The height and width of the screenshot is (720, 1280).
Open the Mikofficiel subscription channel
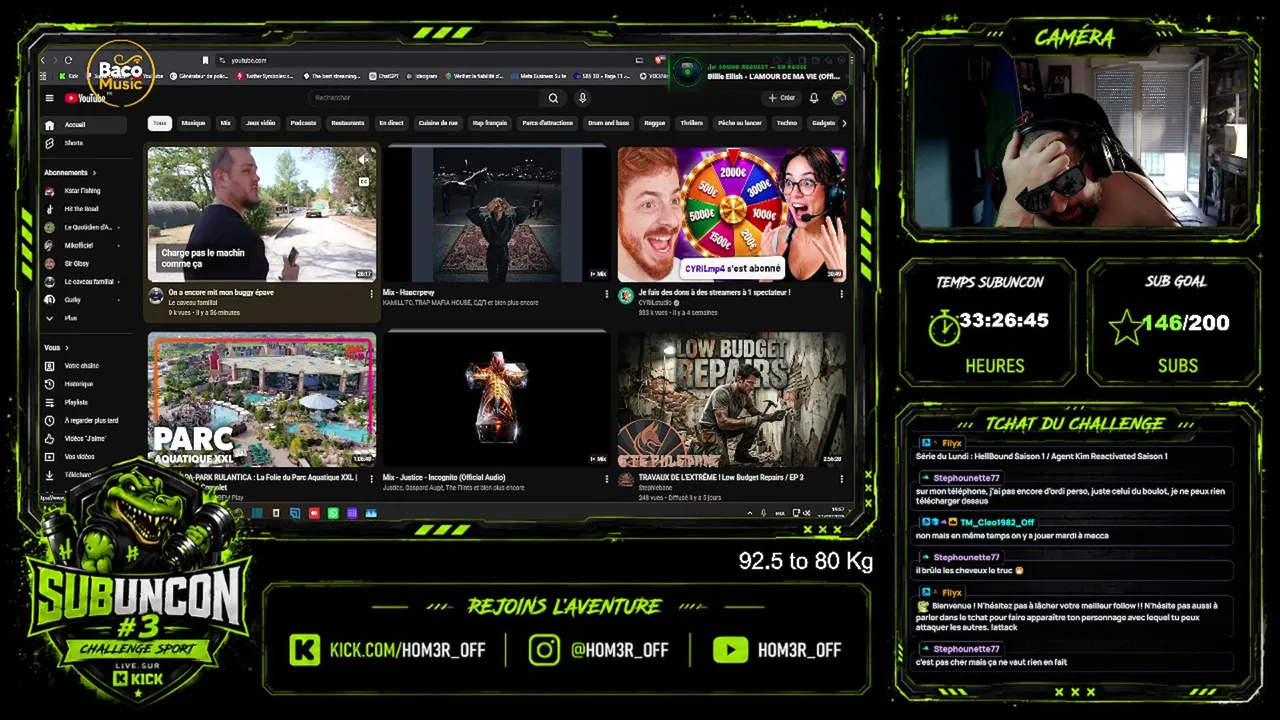(84, 245)
